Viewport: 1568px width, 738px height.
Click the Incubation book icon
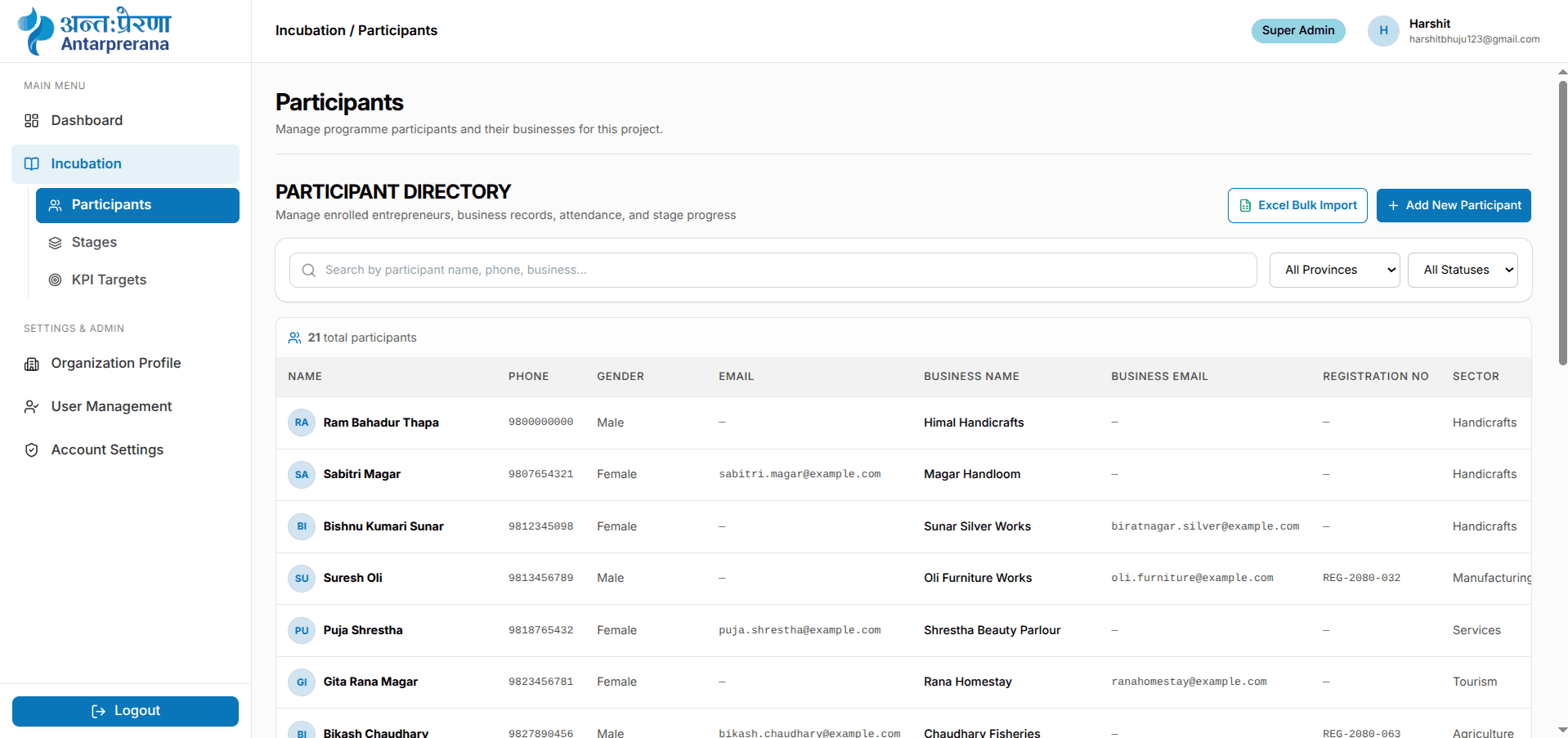[x=32, y=163]
